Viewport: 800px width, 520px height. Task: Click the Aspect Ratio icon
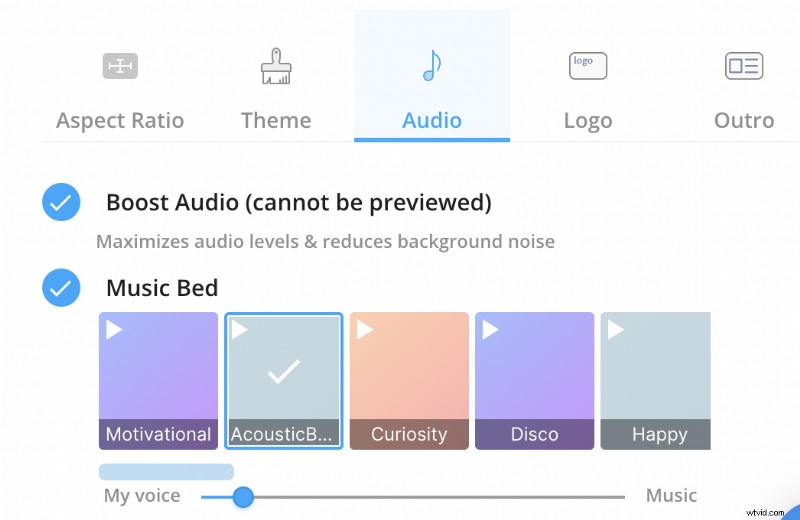click(120, 67)
